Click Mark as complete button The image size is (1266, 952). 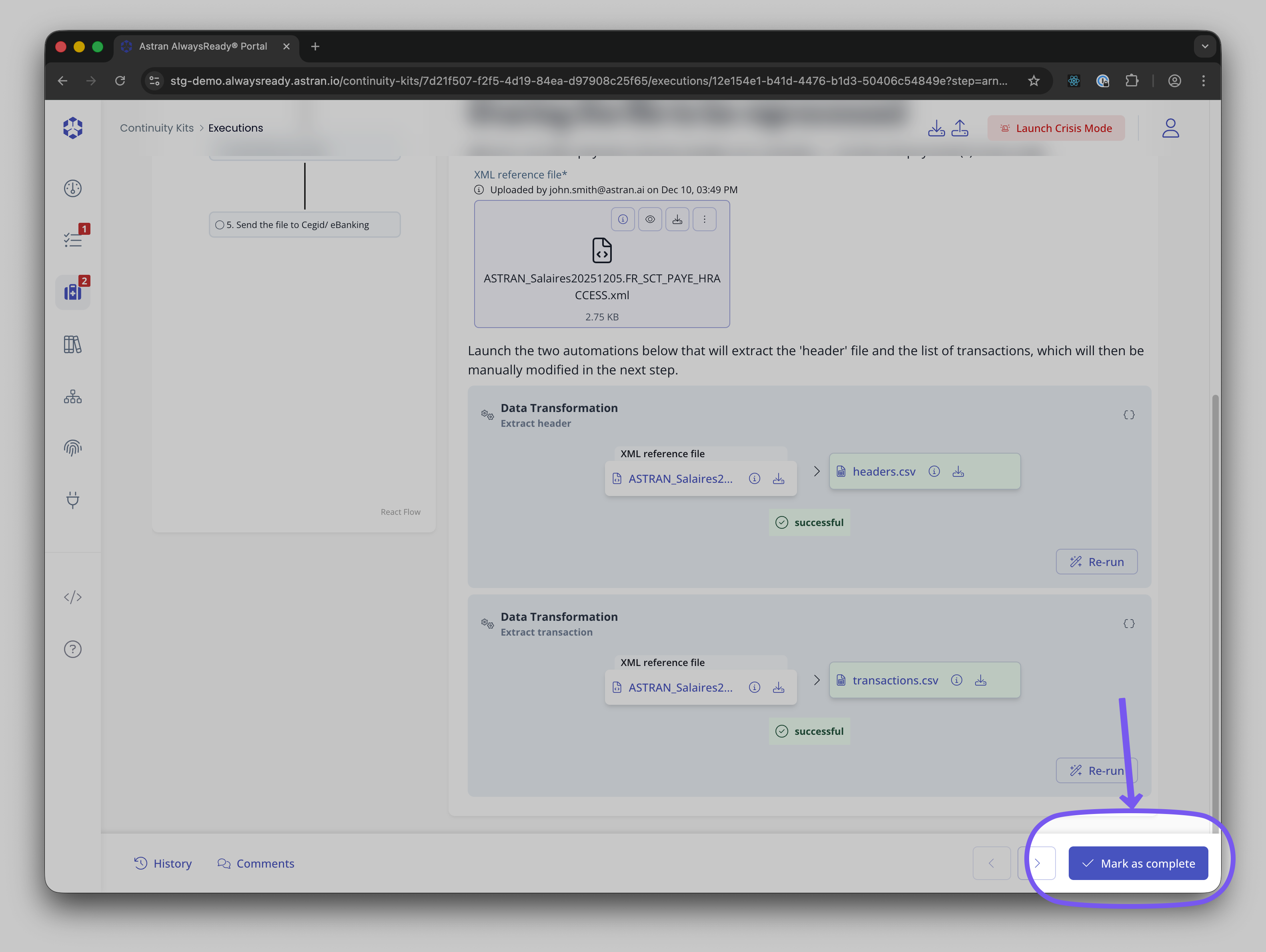click(x=1138, y=863)
